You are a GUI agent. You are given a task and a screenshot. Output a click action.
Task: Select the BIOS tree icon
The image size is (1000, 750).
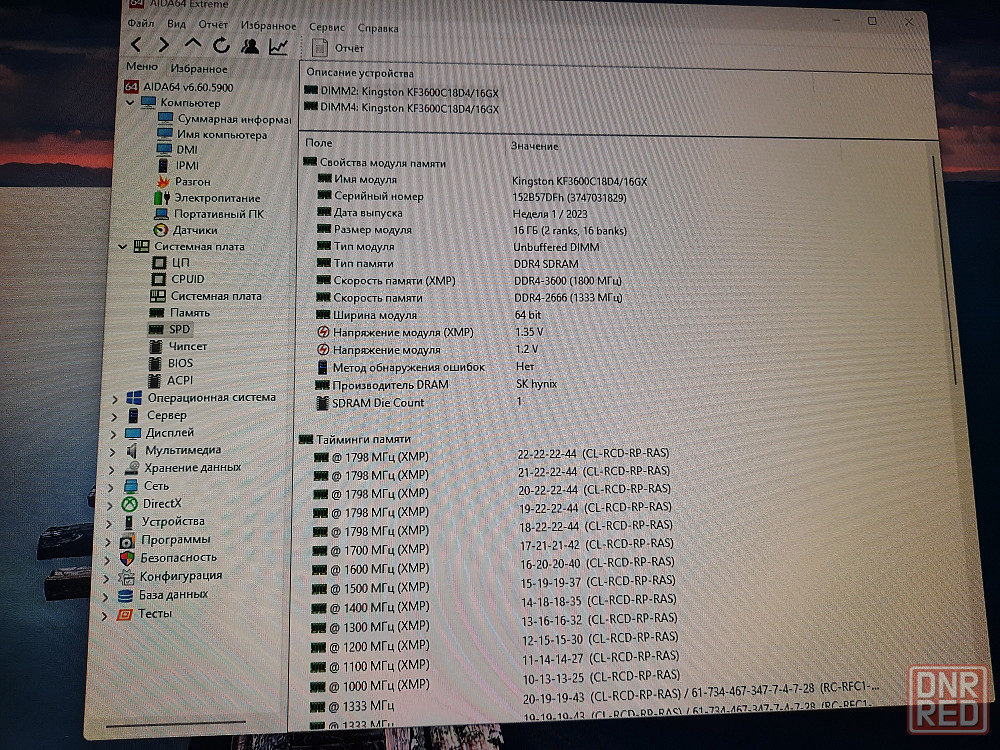click(x=154, y=364)
